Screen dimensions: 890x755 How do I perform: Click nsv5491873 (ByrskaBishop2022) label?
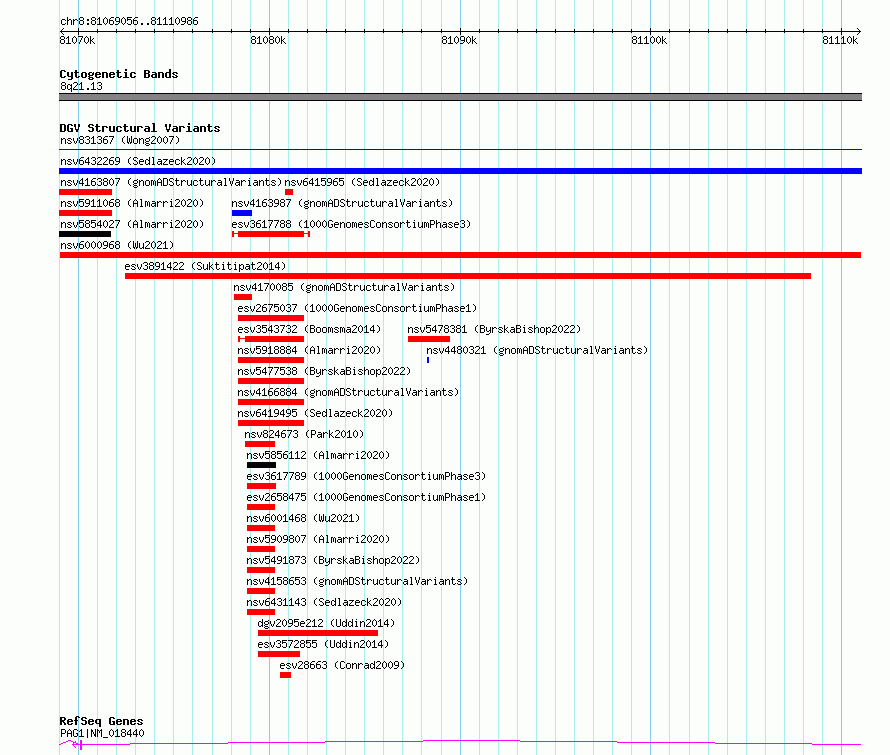[x=333, y=560]
